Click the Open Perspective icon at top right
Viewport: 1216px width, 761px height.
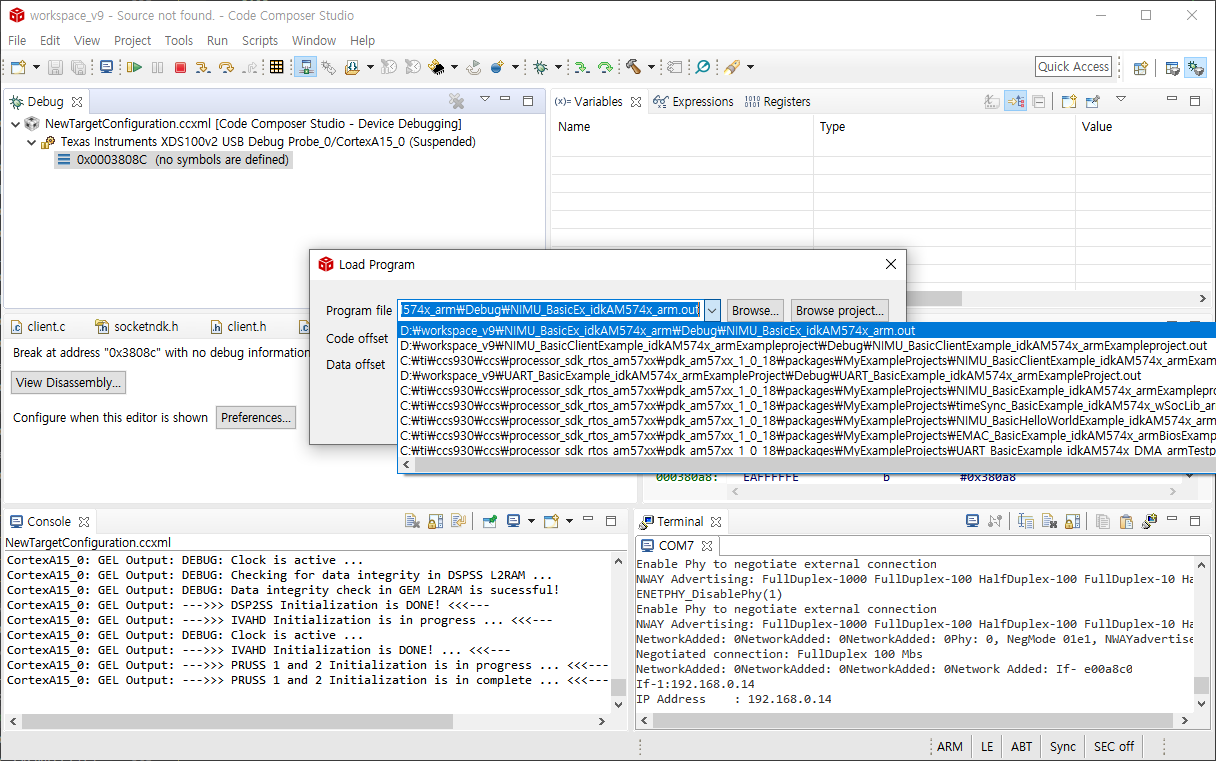(1140, 68)
